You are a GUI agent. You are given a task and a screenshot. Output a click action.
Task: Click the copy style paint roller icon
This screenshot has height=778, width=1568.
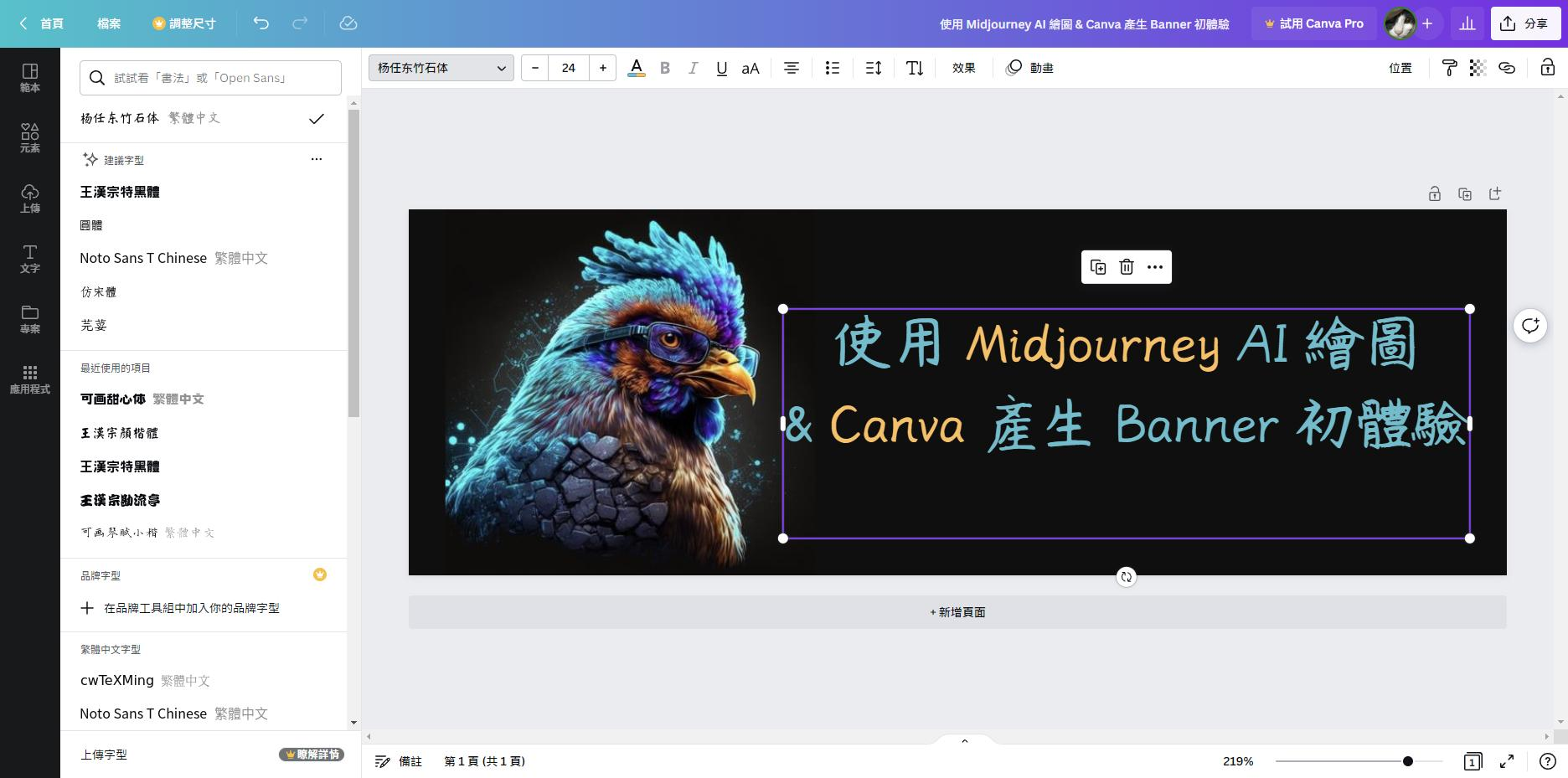pos(1449,68)
